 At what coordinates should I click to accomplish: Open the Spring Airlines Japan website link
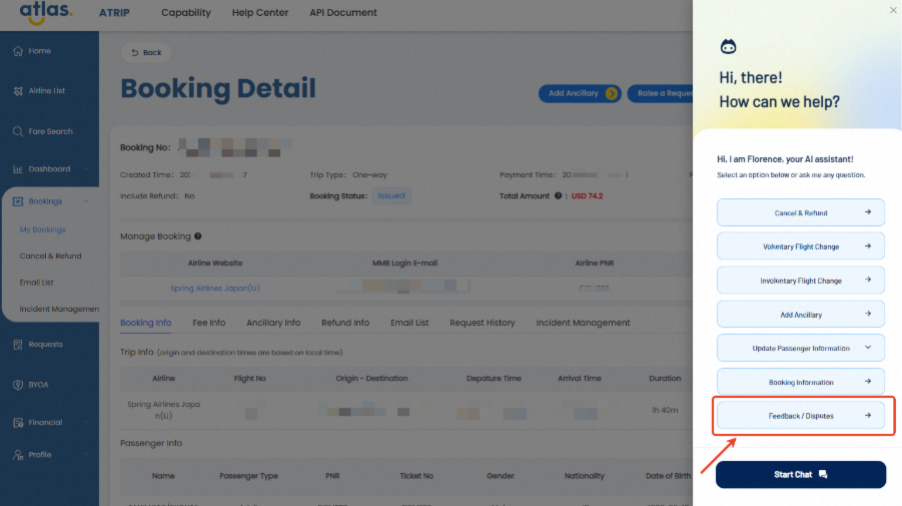(x=215, y=288)
